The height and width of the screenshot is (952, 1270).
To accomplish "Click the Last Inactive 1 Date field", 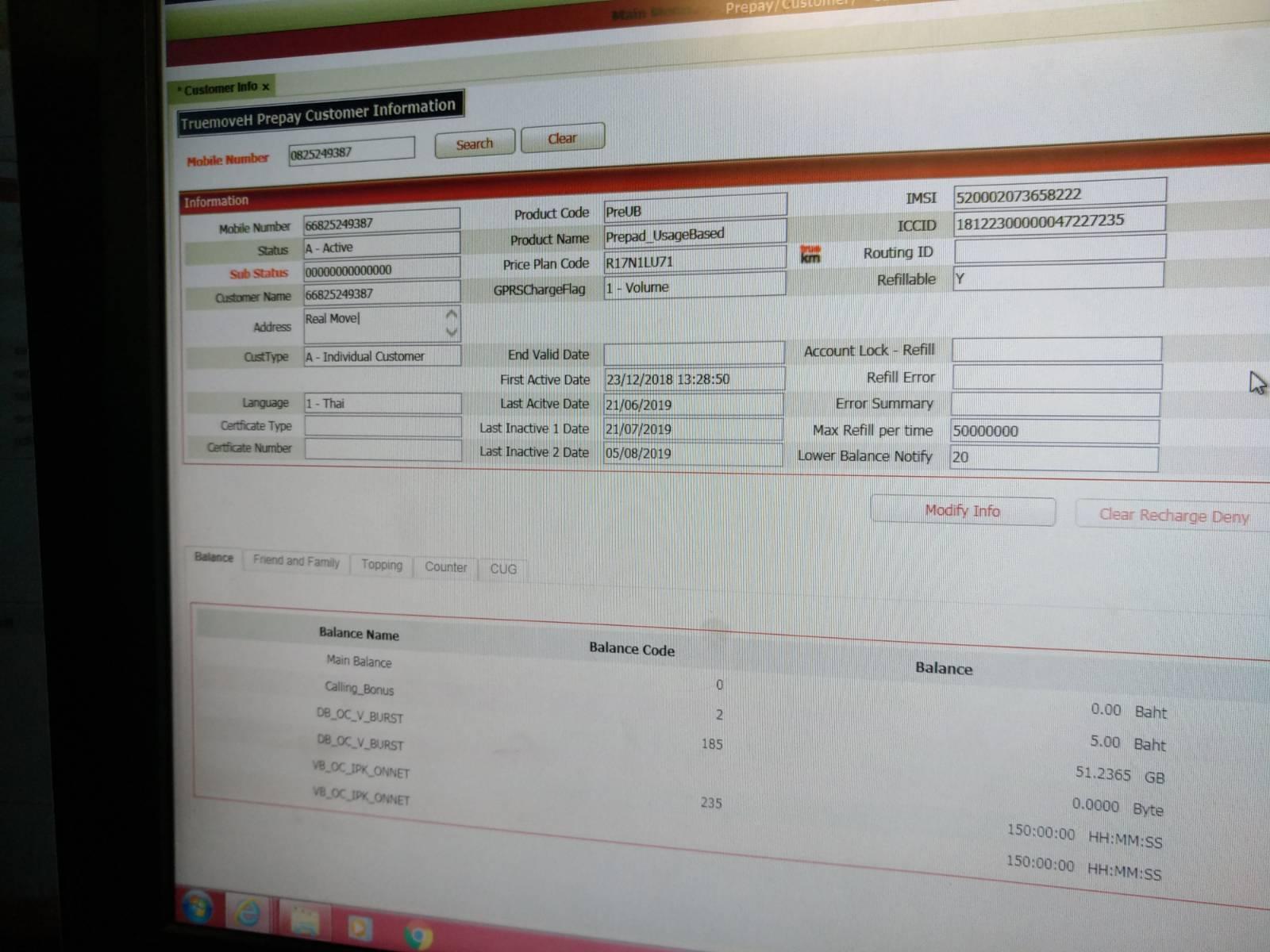I will [x=693, y=428].
